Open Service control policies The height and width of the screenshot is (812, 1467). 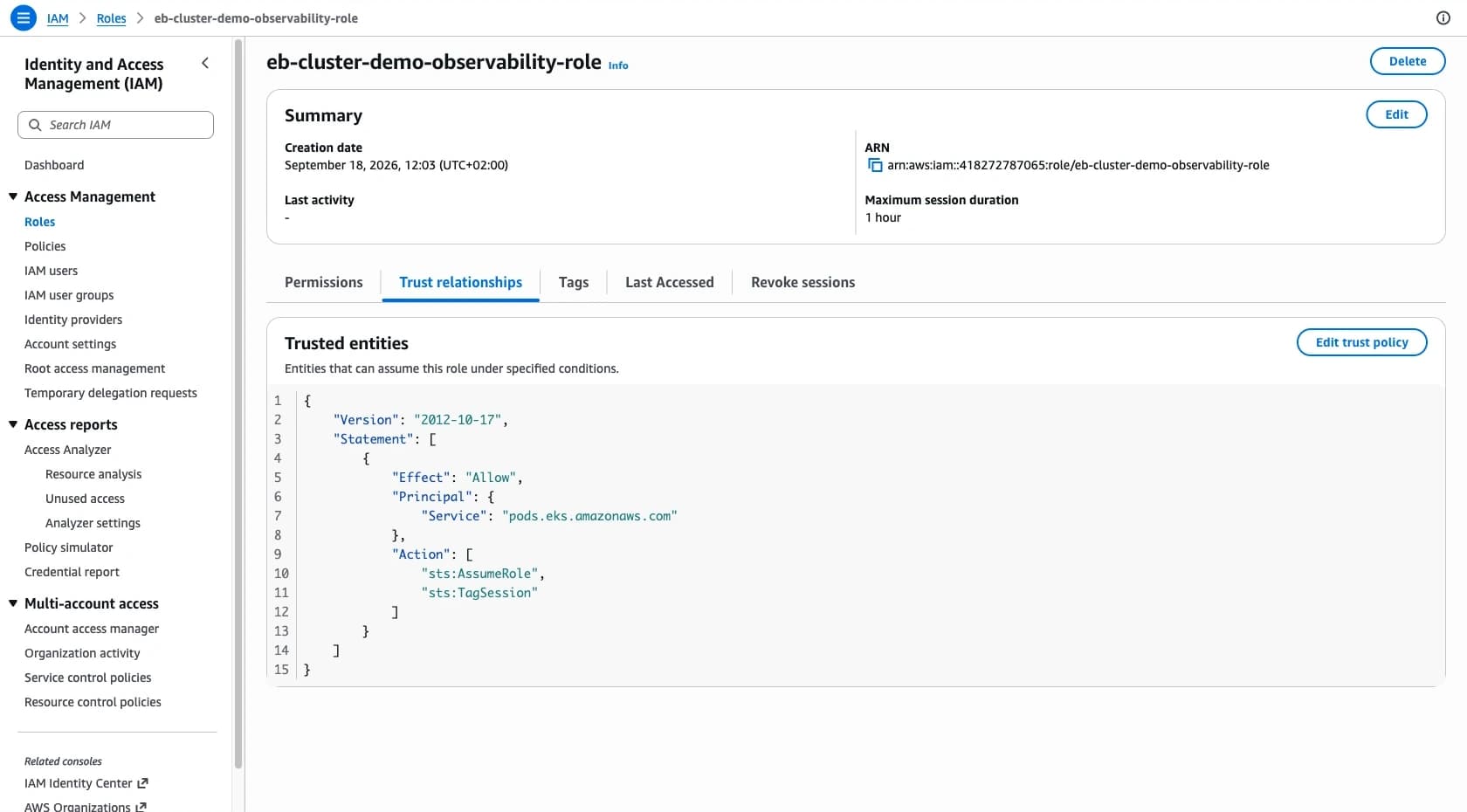point(87,678)
